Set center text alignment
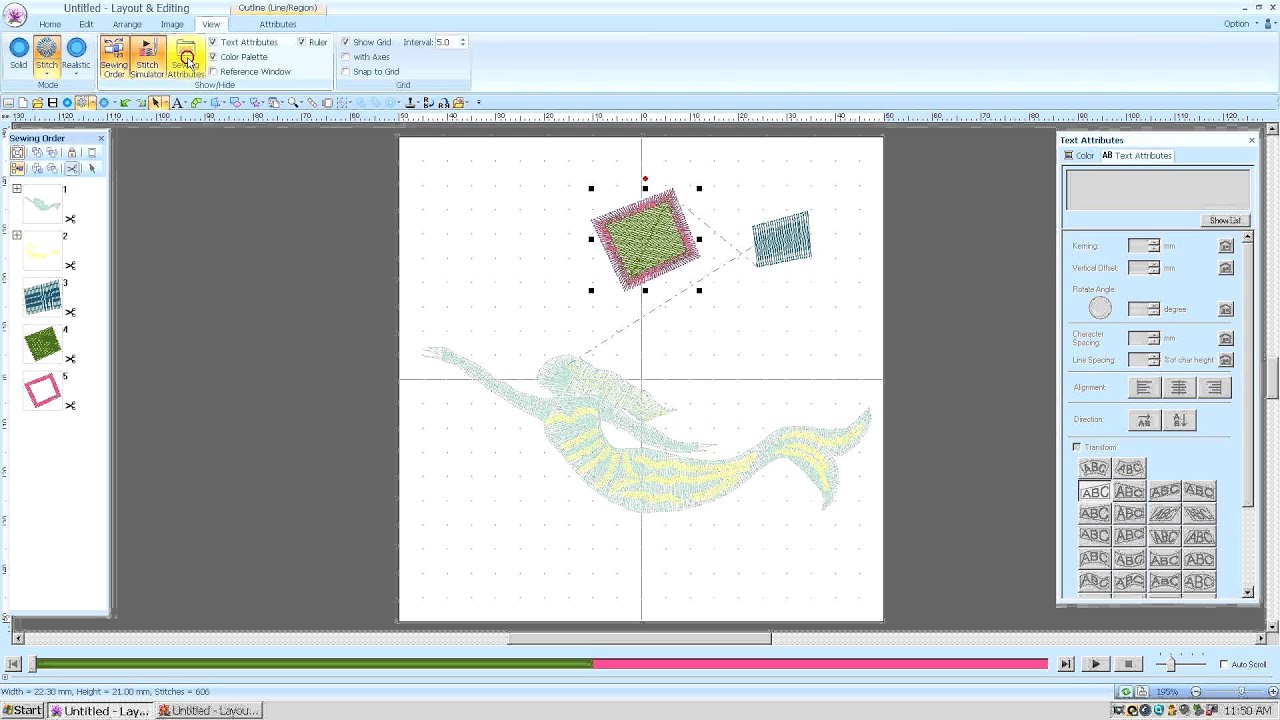 click(1179, 388)
